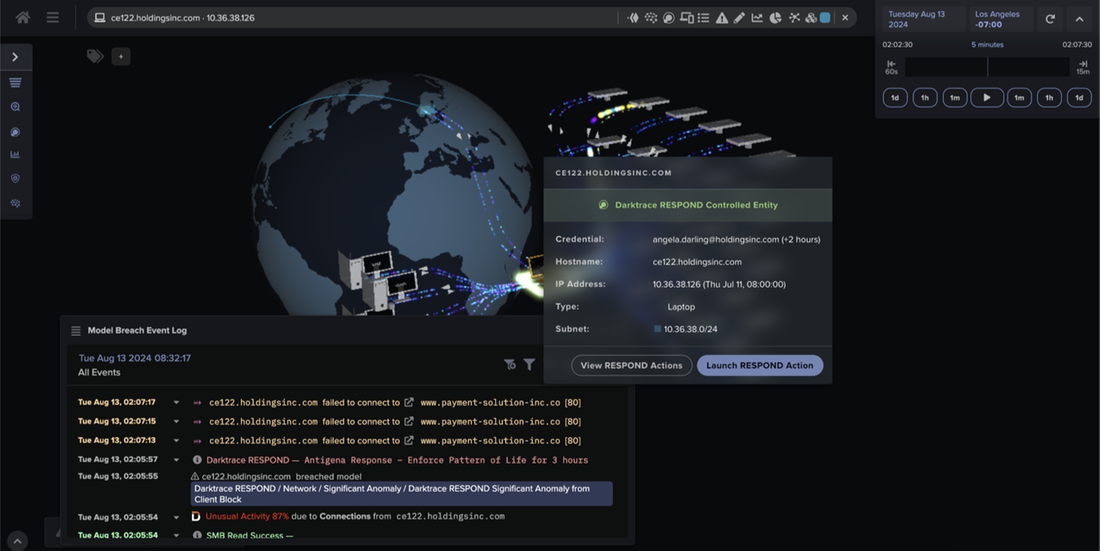Viewport: 1100px width, 551px height.
Task: Add a tag with the plus button
Action: 121,57
